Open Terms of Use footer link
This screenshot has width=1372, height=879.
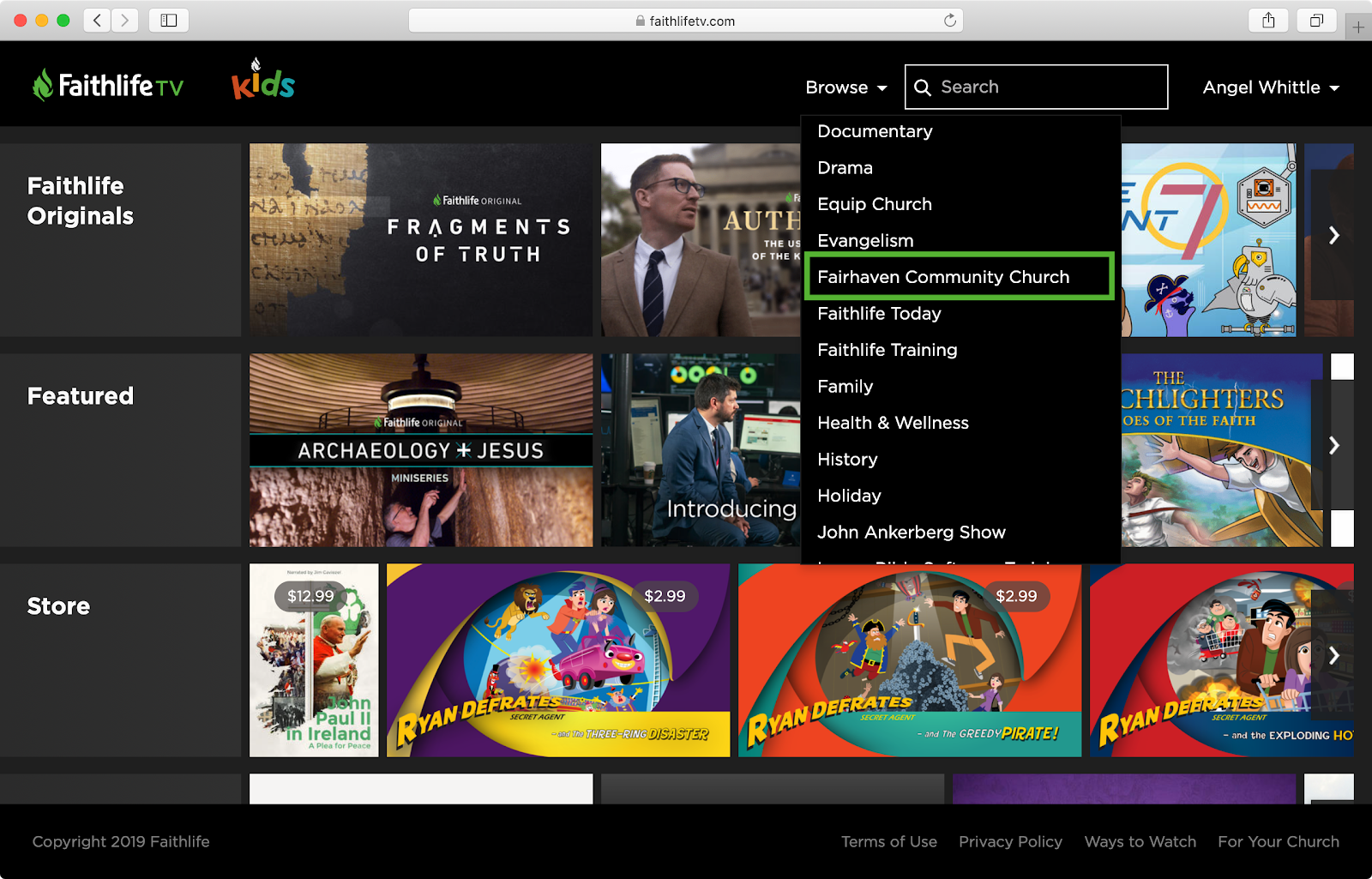[x=888, y=842]
